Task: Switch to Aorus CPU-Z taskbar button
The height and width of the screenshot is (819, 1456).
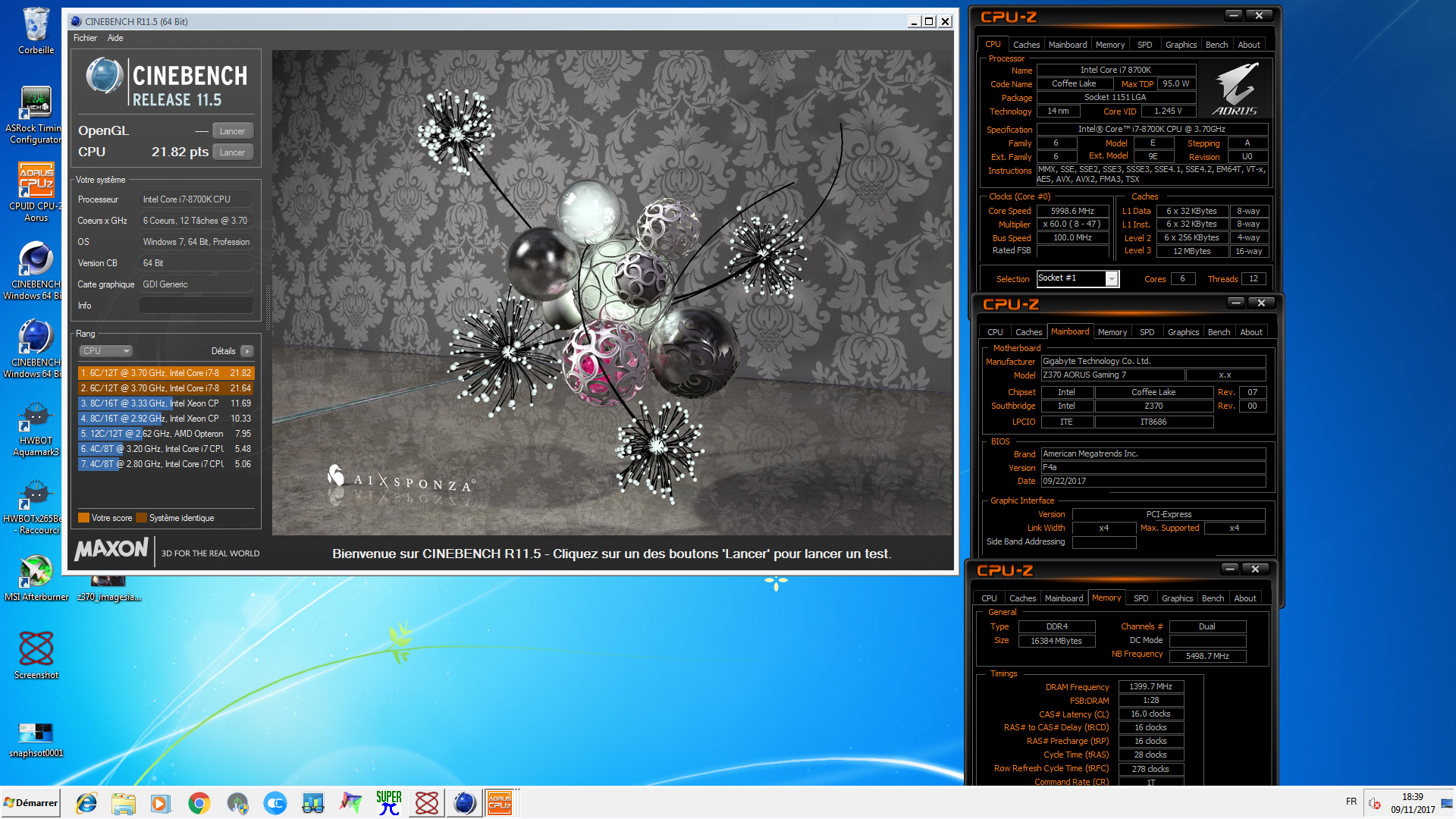Action: tap(500, 803)
